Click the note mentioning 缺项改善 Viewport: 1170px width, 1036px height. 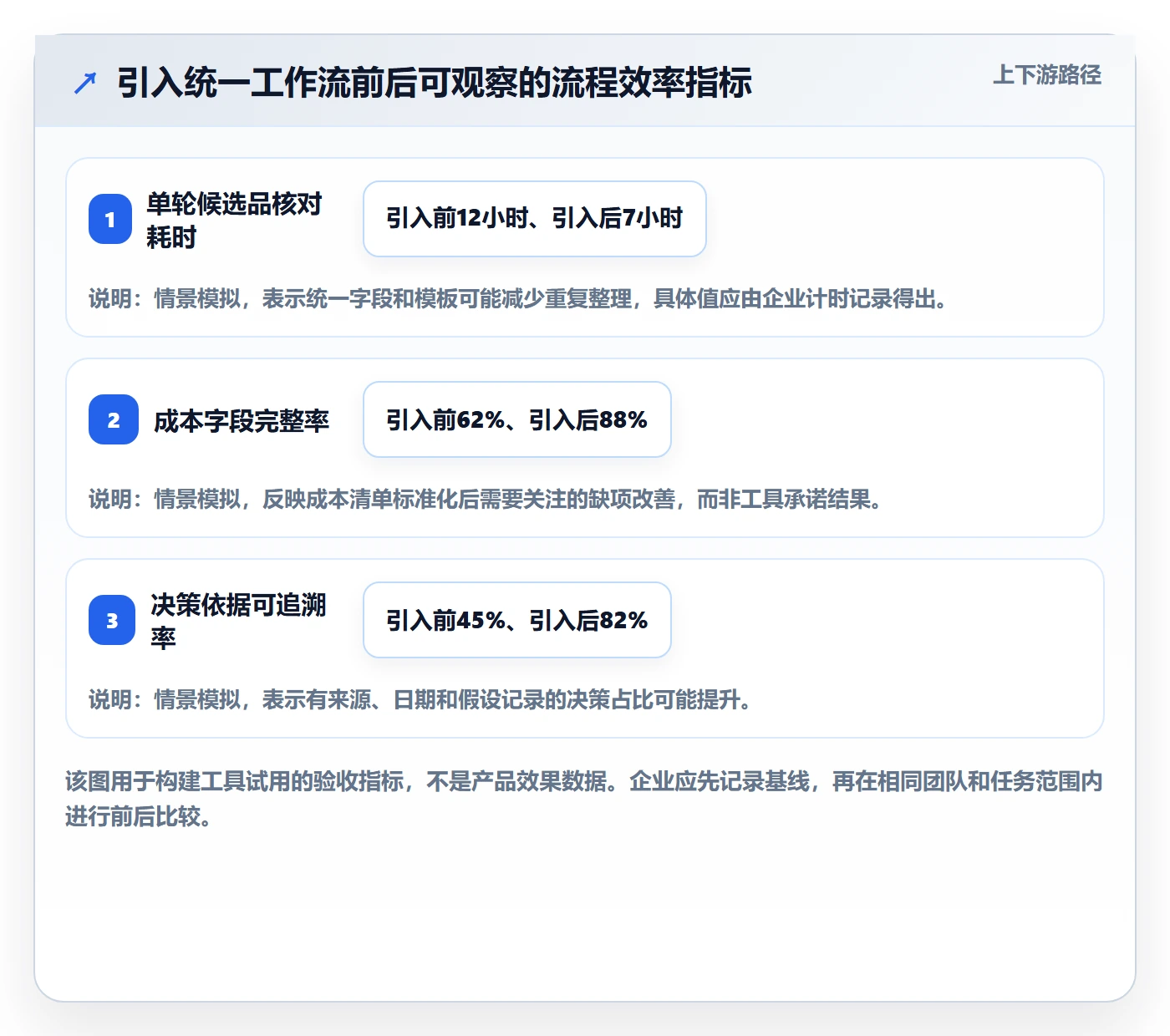pos(486,499)
